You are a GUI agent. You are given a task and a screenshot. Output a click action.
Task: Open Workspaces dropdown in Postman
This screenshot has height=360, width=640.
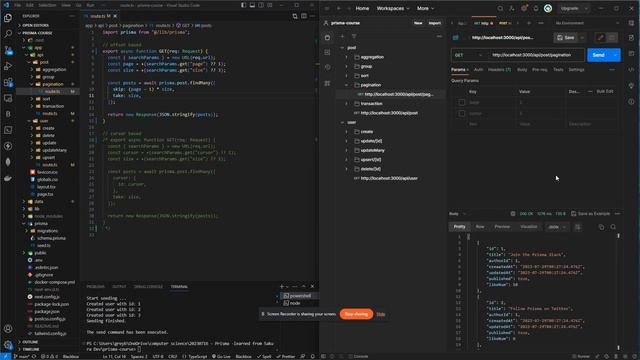(x=393, y=8)
